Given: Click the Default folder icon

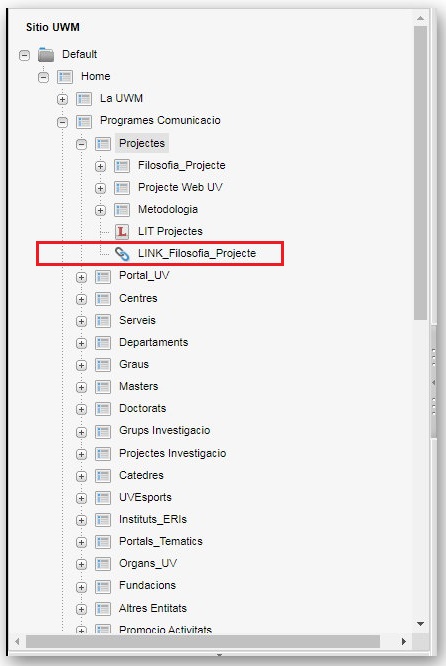Looking at the screenshot, I should coord(46,54).
